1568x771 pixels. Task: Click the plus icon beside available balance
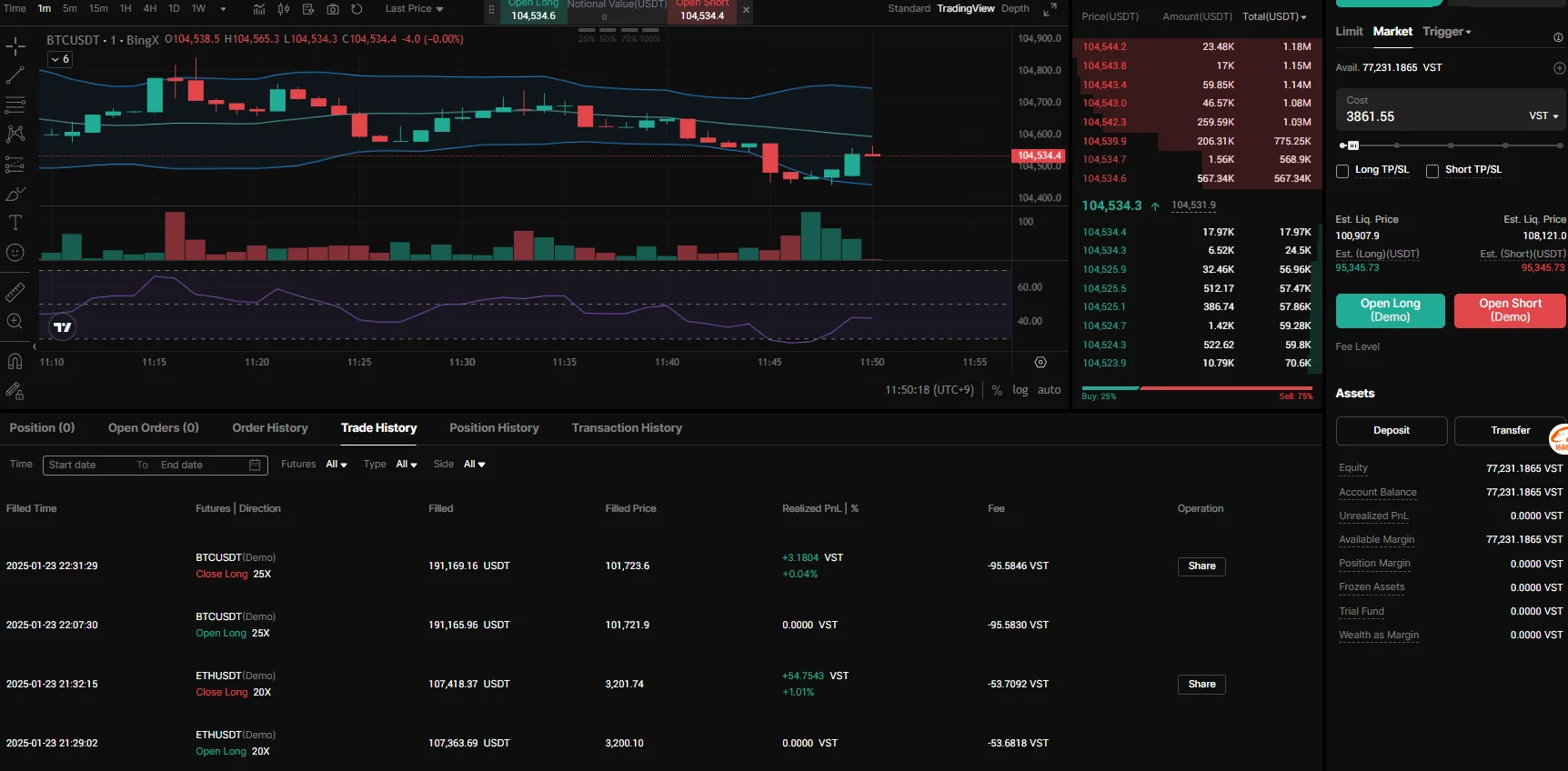(x=1559, y=68)
